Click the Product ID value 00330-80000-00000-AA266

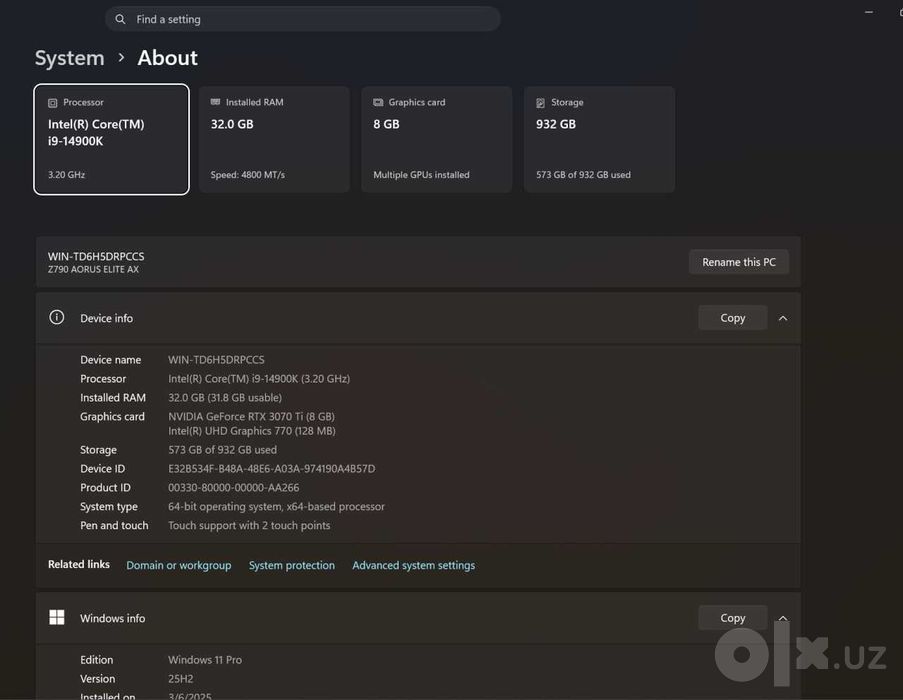pos(233,488)
